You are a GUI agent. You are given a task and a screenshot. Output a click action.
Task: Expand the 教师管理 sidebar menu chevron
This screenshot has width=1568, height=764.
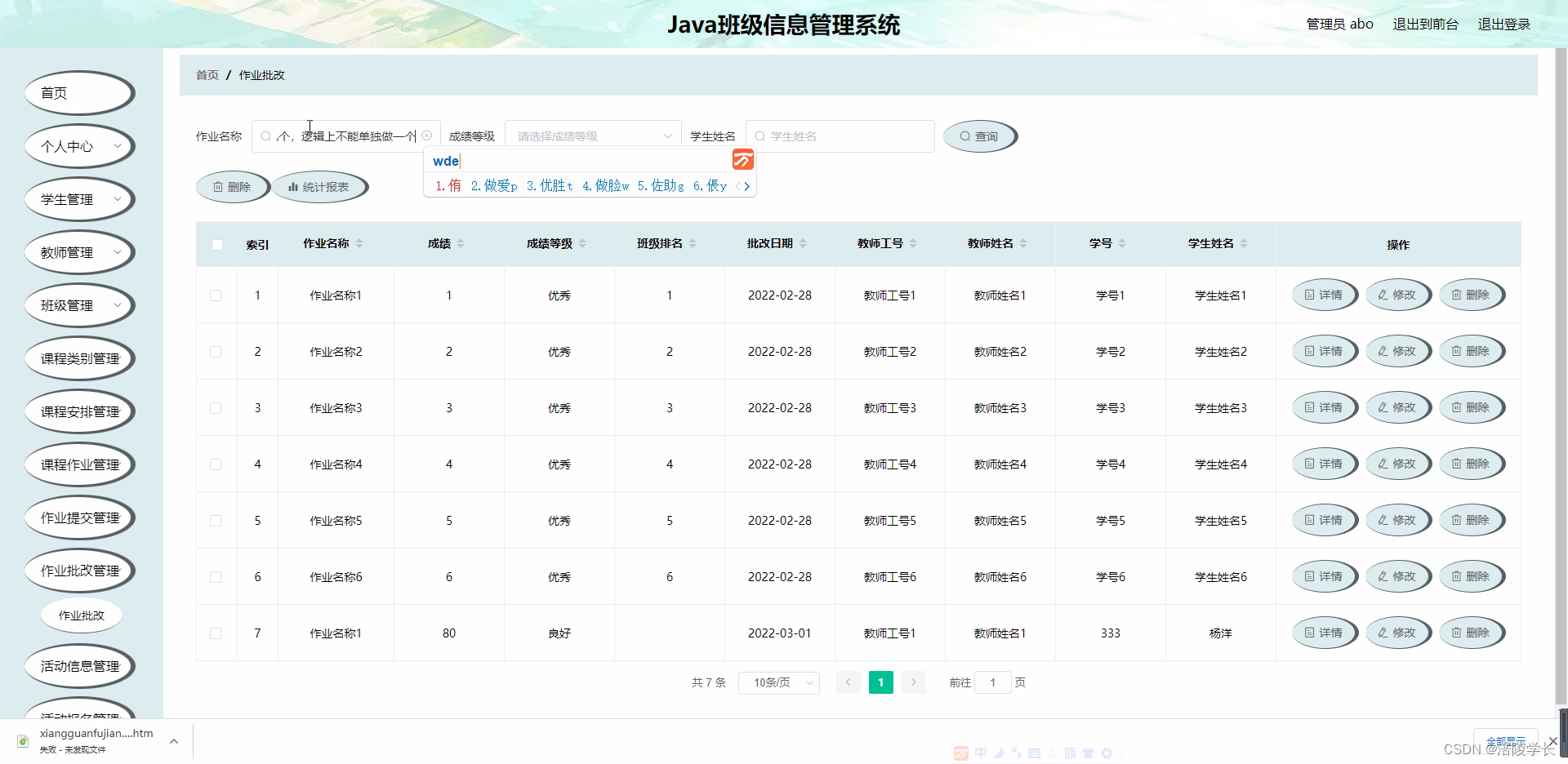click(x=117, y=252)
